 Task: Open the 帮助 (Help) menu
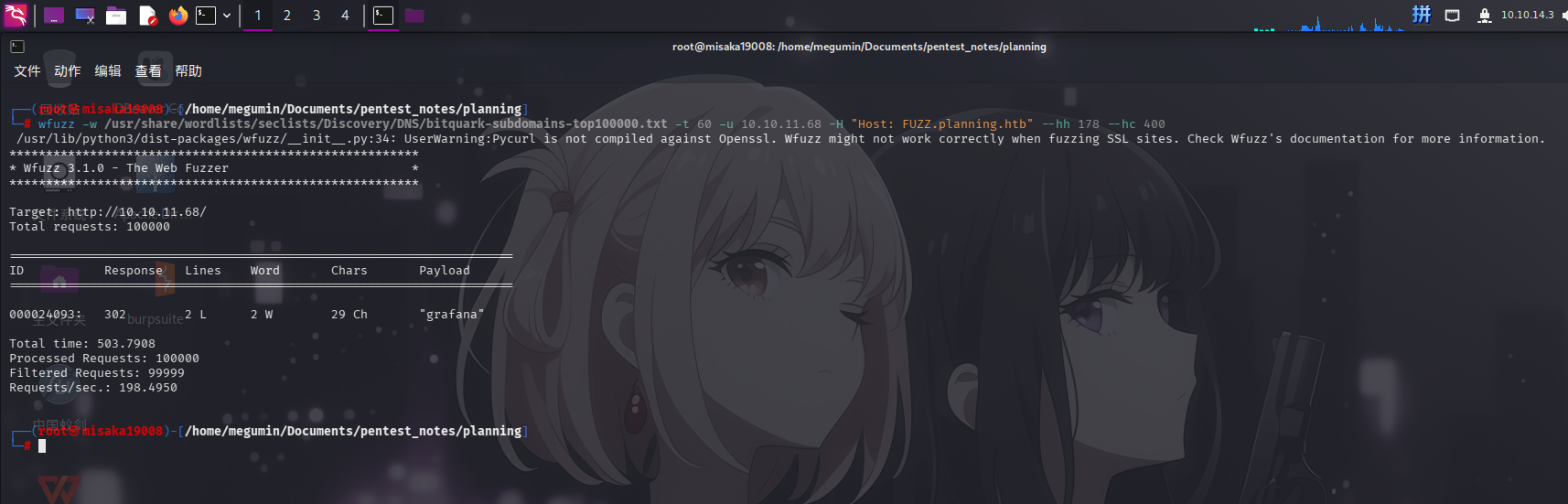(188, 70)
